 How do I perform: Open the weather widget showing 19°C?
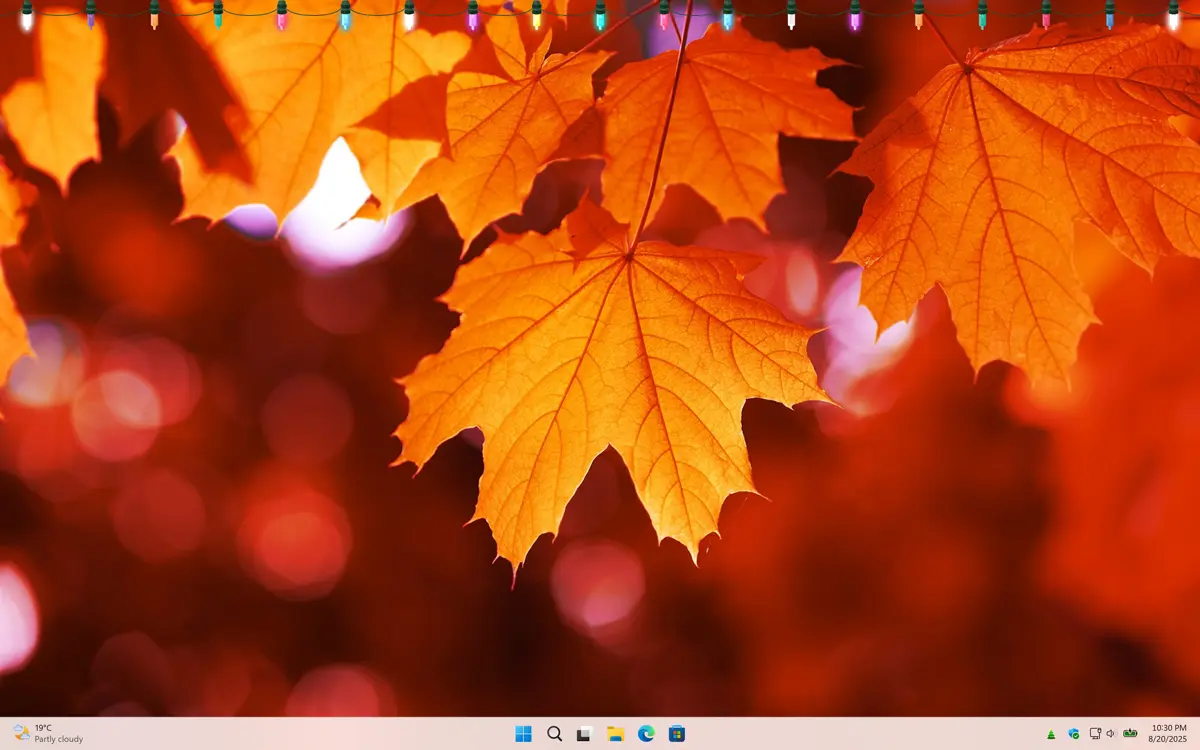(45, 726)
